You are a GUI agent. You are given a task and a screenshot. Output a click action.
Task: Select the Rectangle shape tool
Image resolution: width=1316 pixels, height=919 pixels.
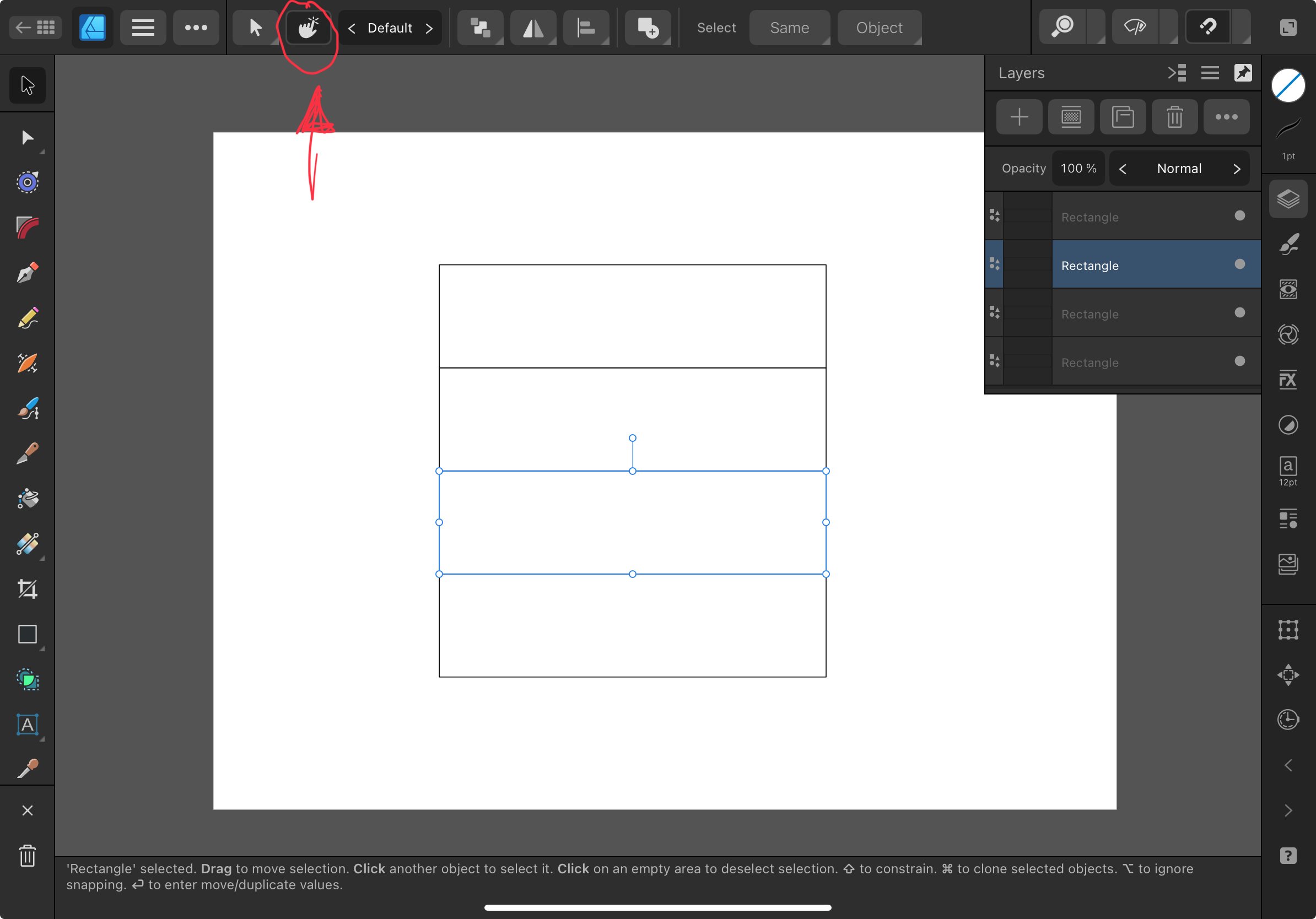coord(27,634)
